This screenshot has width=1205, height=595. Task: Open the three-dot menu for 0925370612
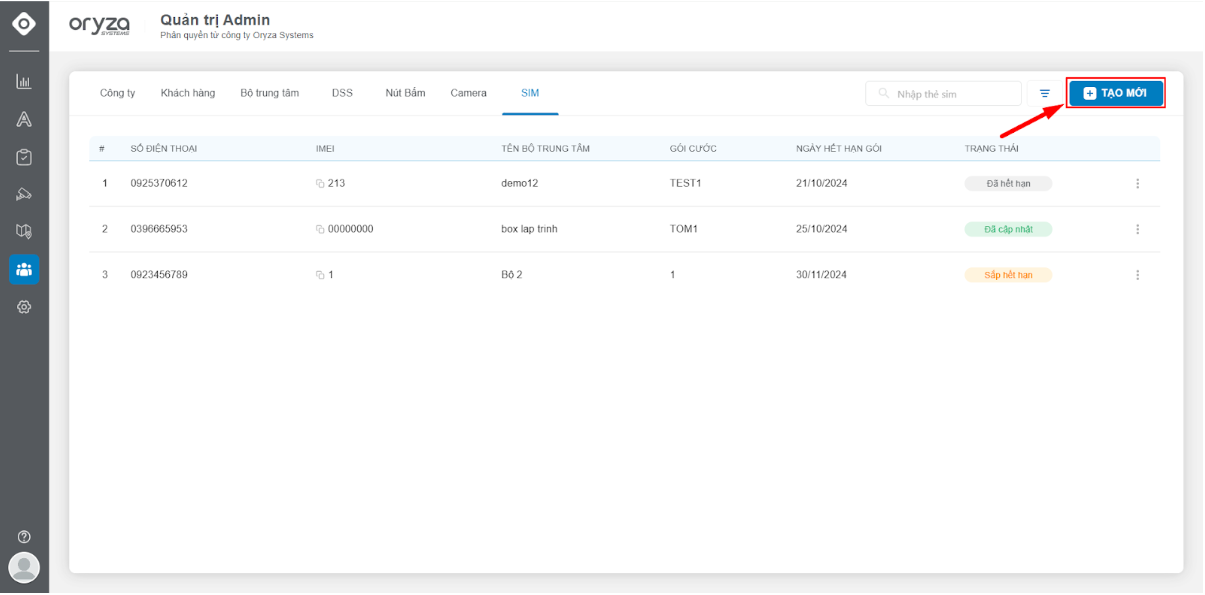click(1137, 184)
